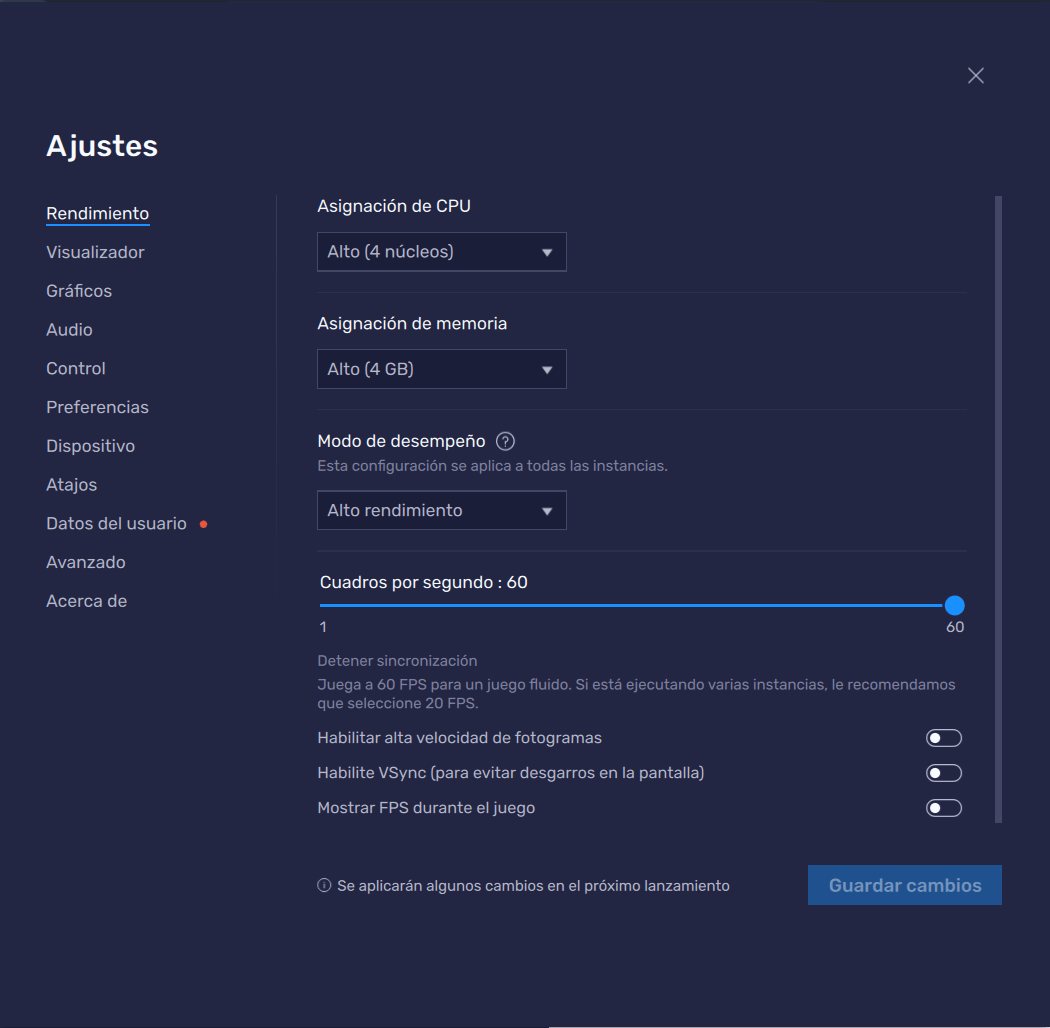The height and width of the screenshot is (1028, 1050).
Task: Toggle Mostrar FPS durante el juego
Action: pos(944,808)
